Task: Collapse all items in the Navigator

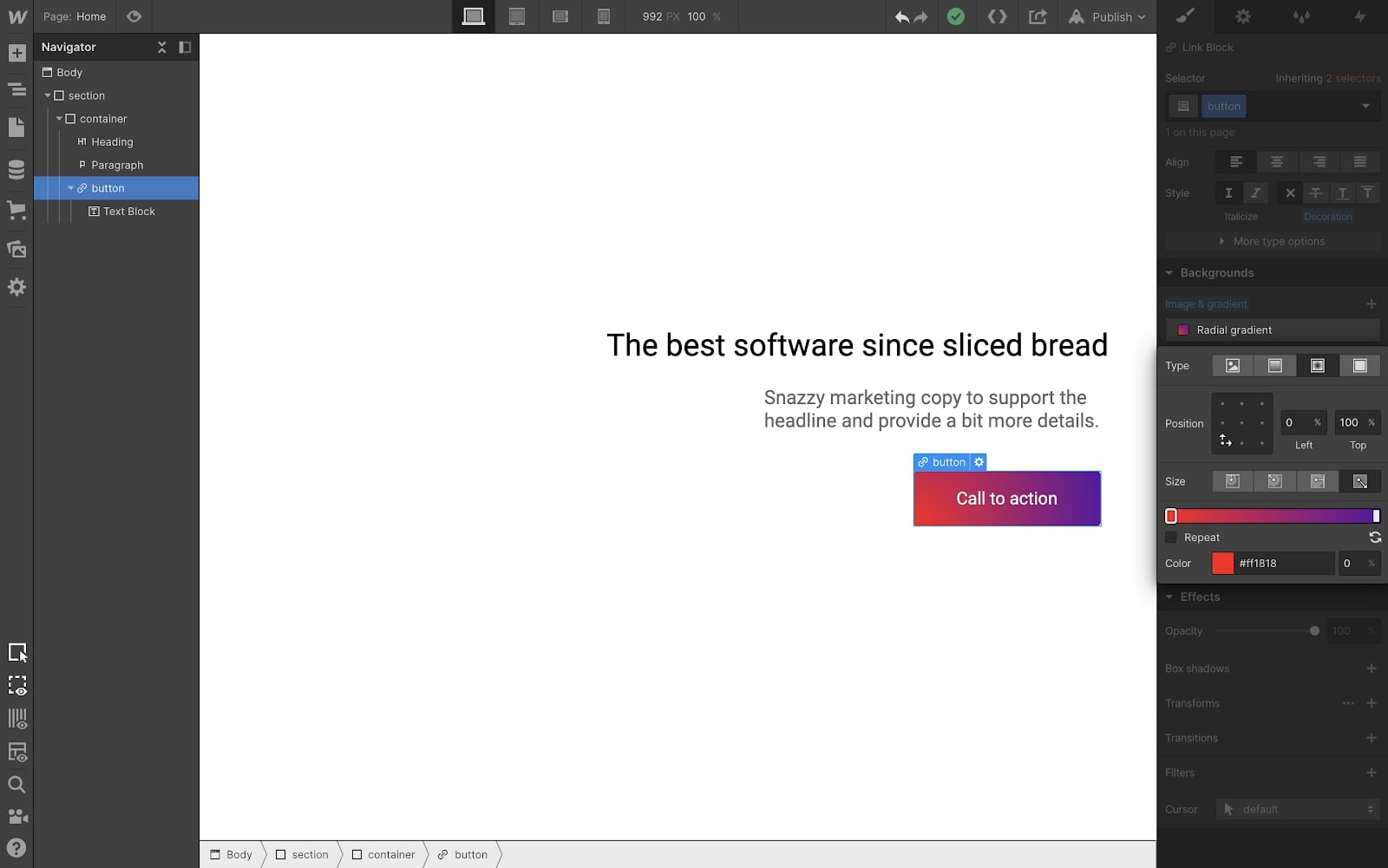Action: (x=161, y=47)
